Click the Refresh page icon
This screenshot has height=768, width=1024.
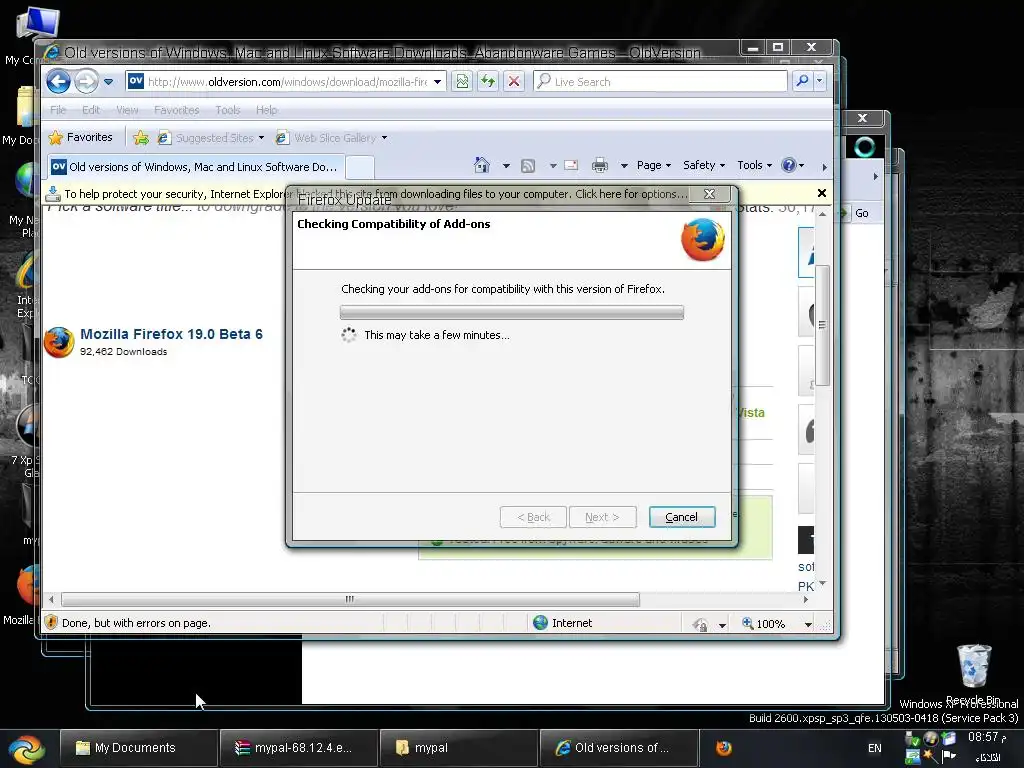488,82
